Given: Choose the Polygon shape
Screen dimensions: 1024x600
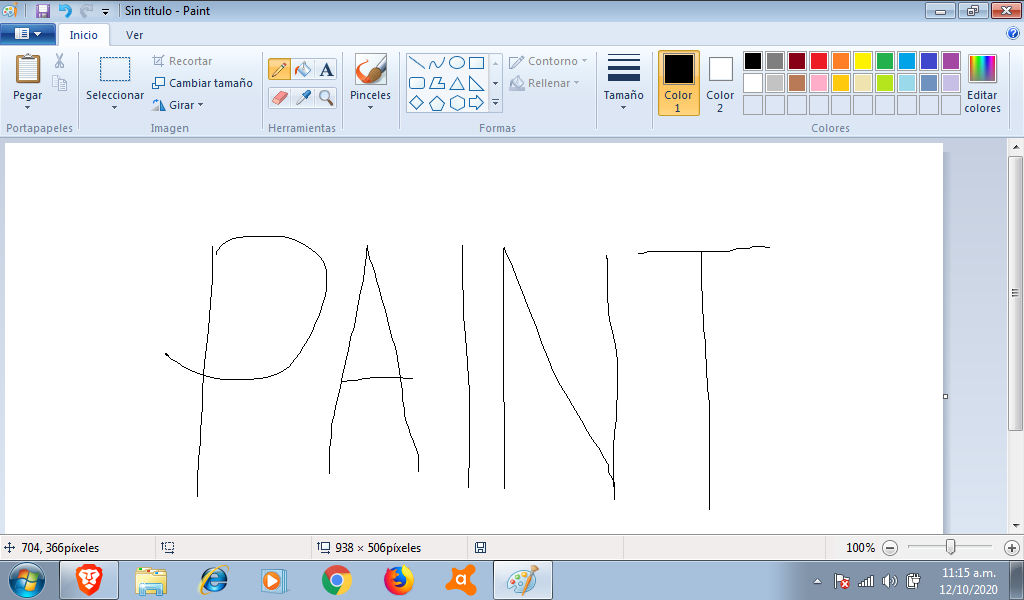Looking at the screenshot, I should coord(437,83).
